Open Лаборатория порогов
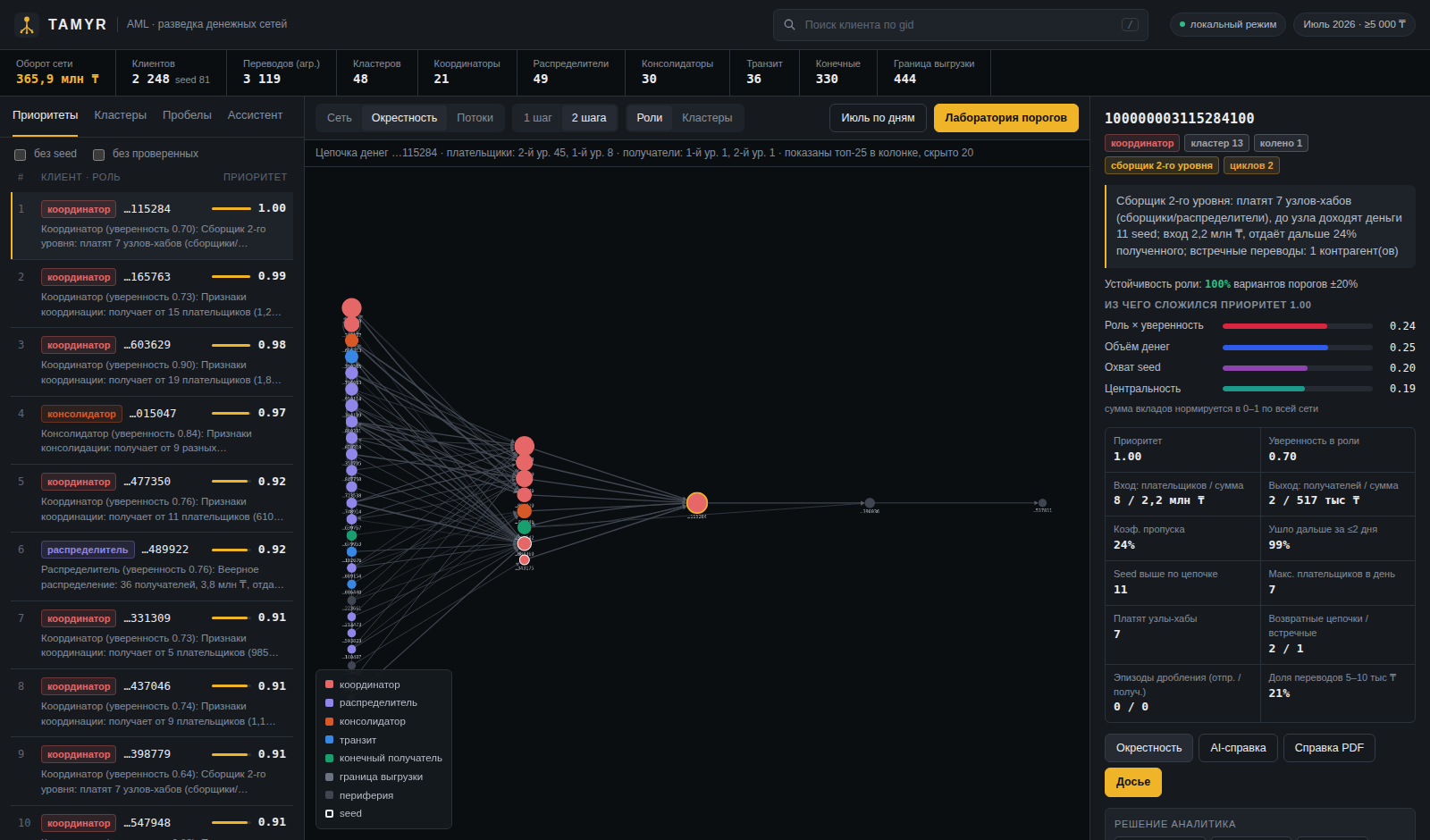The image size is (1430, 840). (x=1005, y=118)
